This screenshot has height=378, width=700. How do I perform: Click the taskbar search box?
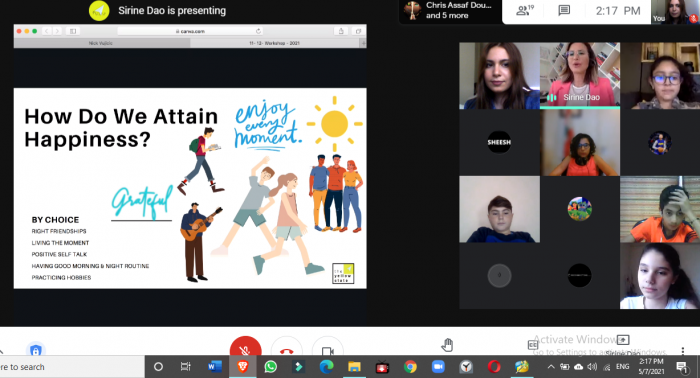tap(71, 367)
